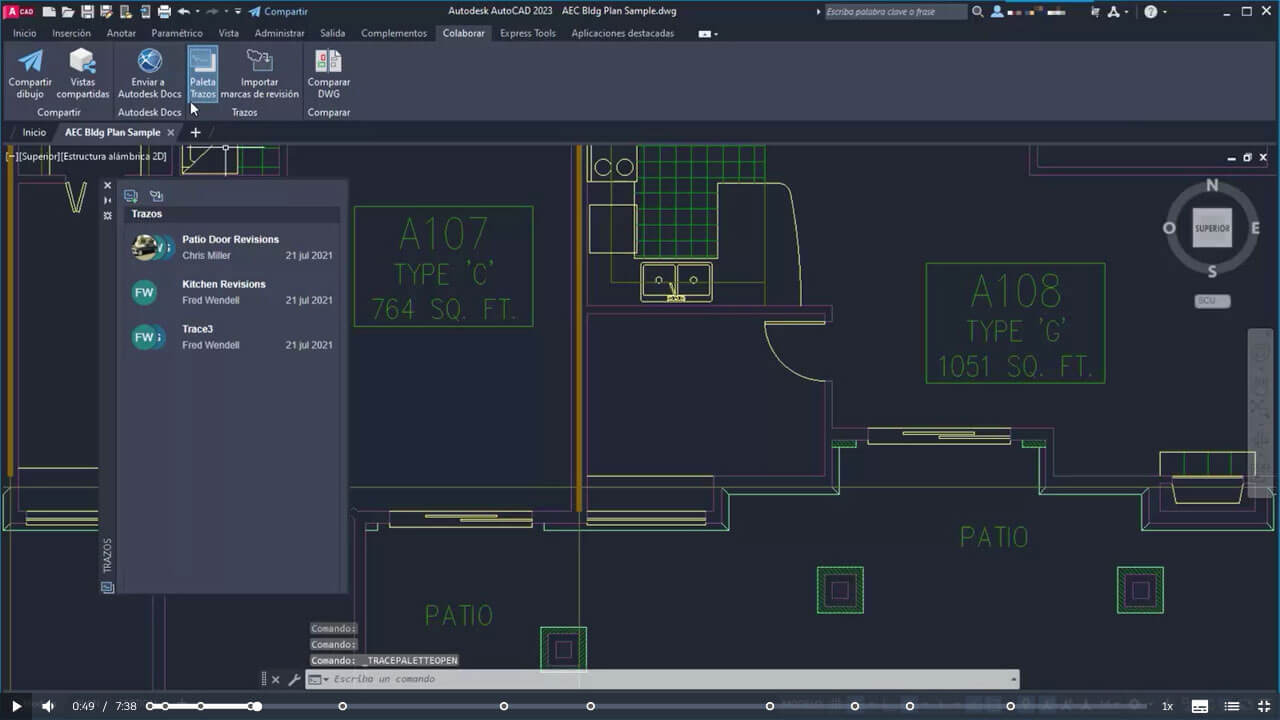The height and width of the screenshot is (720, 1280).
Task: Click the Save to web and mobile icon
Action: coord(145,12)
